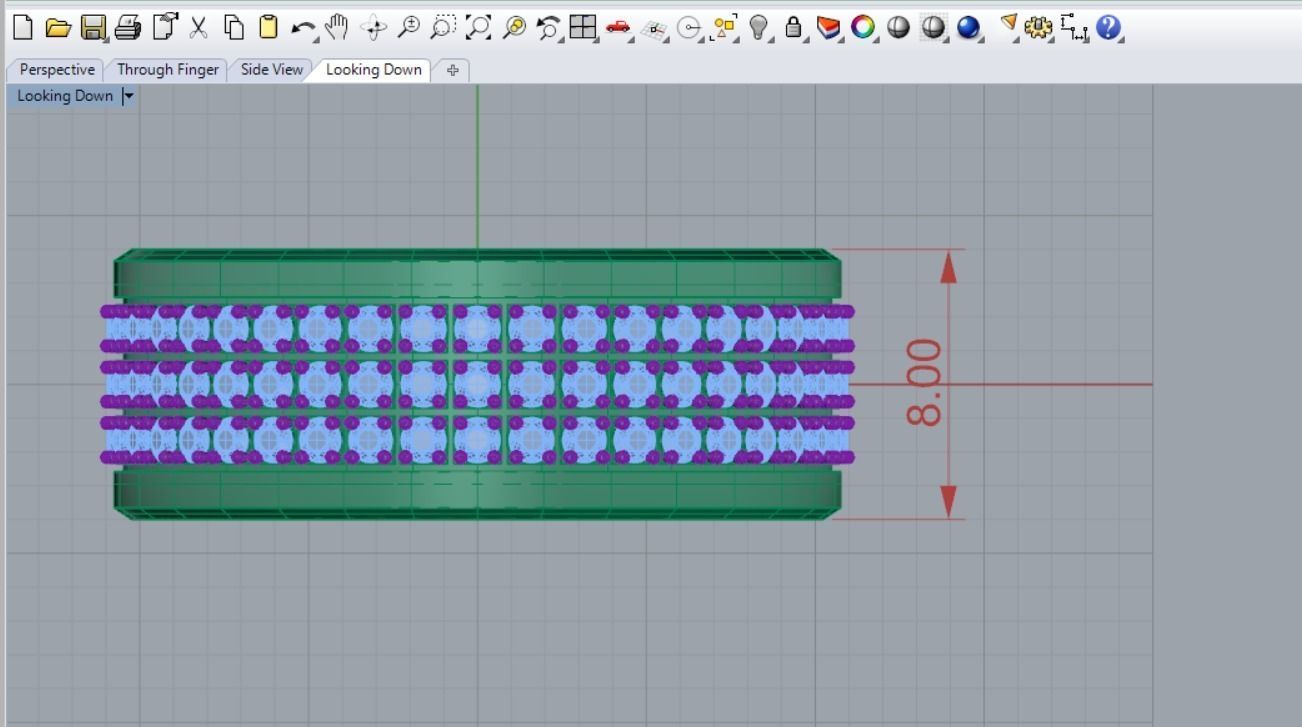1302x727 pixels.
Task: Open Document Properties icon
Action: point(164,28)
